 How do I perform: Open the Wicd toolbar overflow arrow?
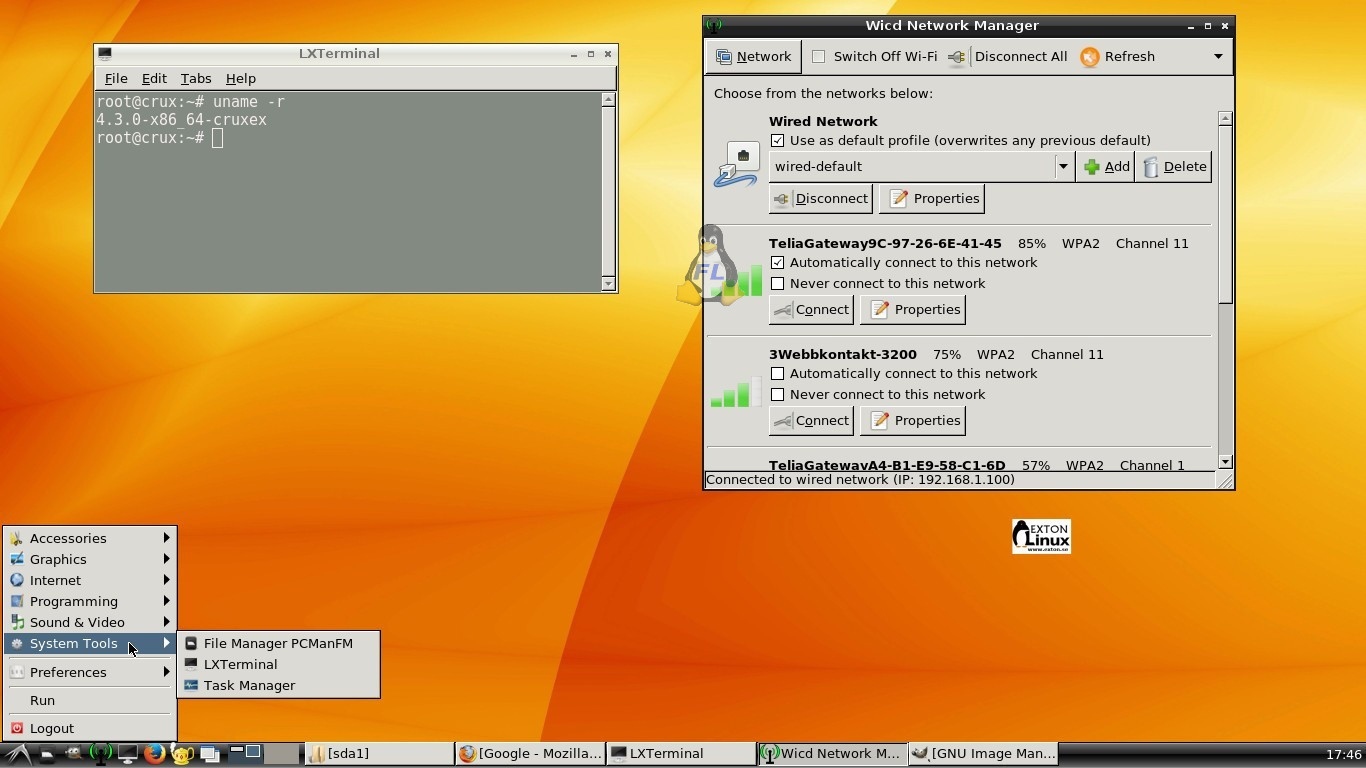(1218, 57)
